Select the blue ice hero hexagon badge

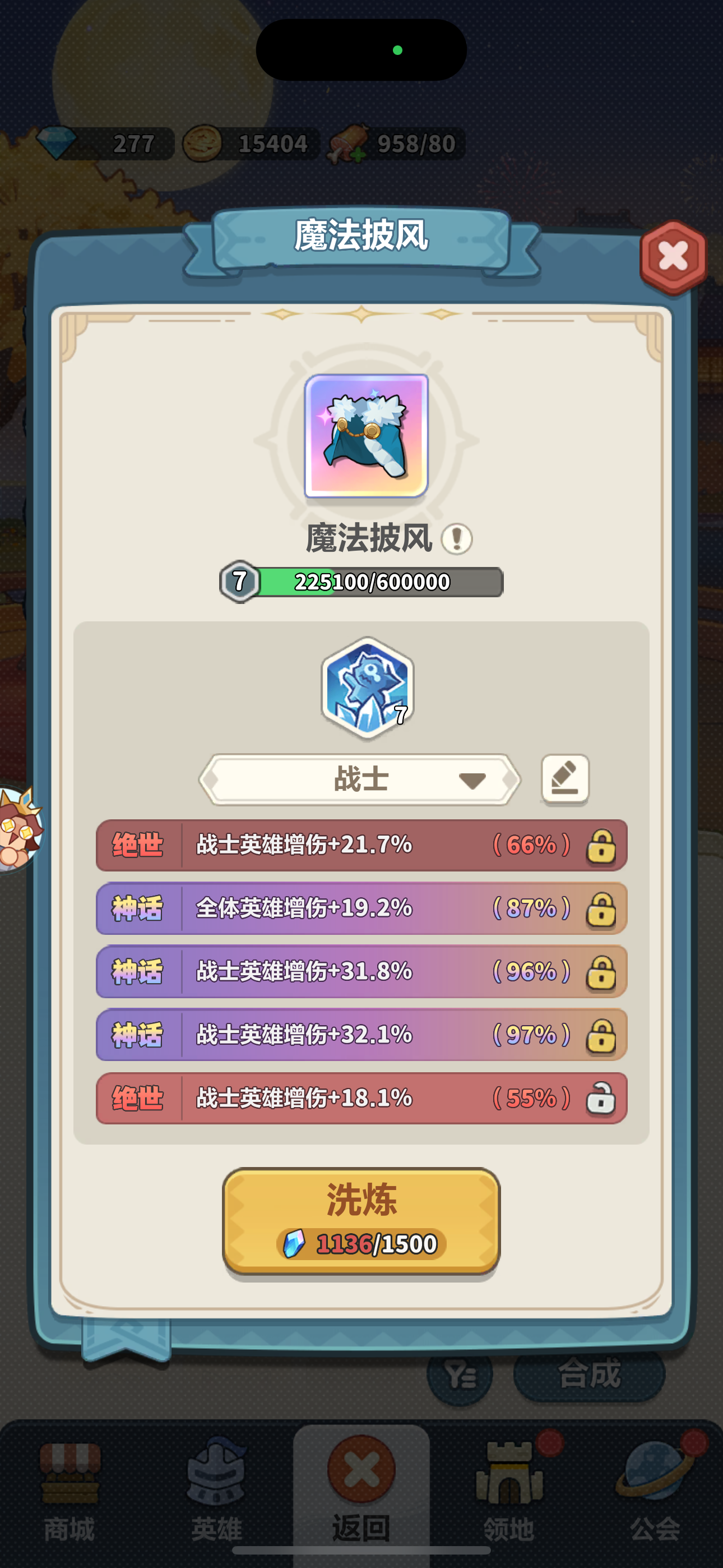368,687
